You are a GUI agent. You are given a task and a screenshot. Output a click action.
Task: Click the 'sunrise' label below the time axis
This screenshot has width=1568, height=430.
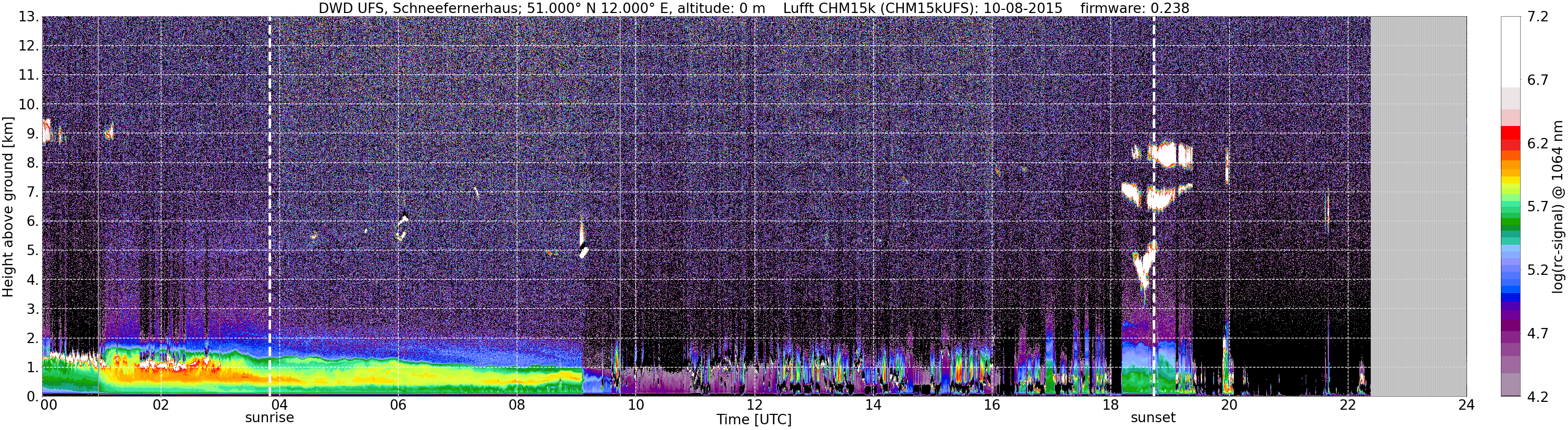point(269,418)
